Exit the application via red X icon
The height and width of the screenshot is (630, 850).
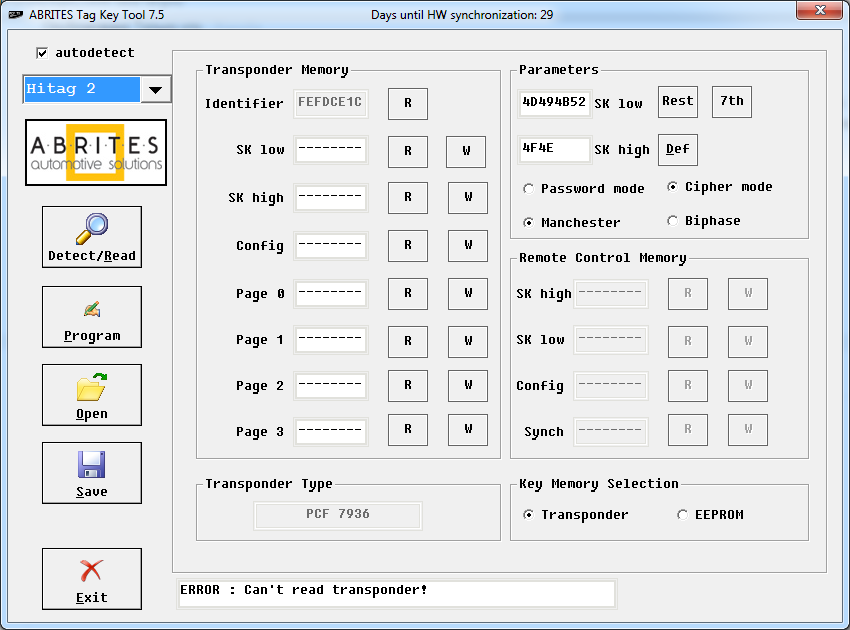click(92, 579)
